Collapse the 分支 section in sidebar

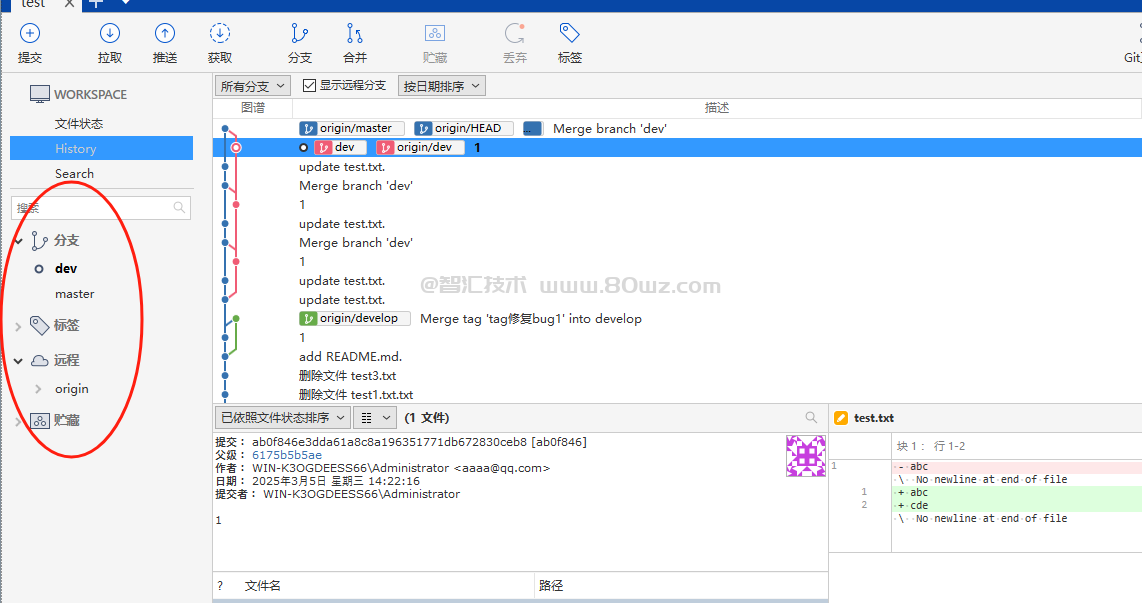tap(18, 241)
